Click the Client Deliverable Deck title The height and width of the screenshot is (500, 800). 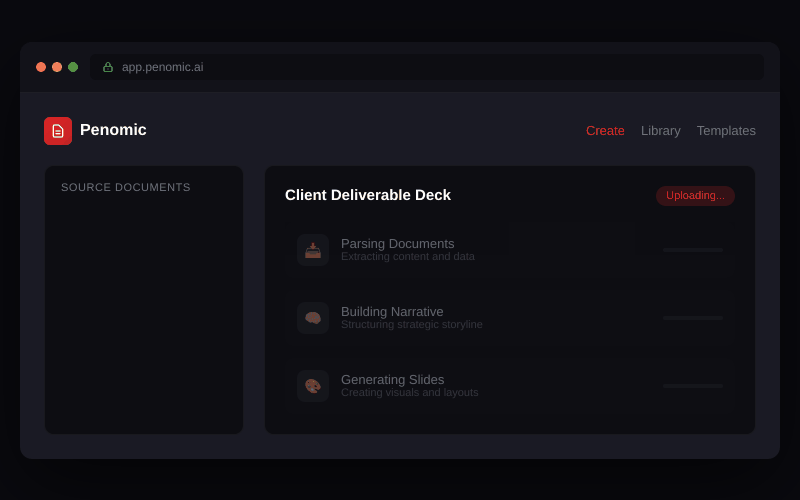(368, 195)
